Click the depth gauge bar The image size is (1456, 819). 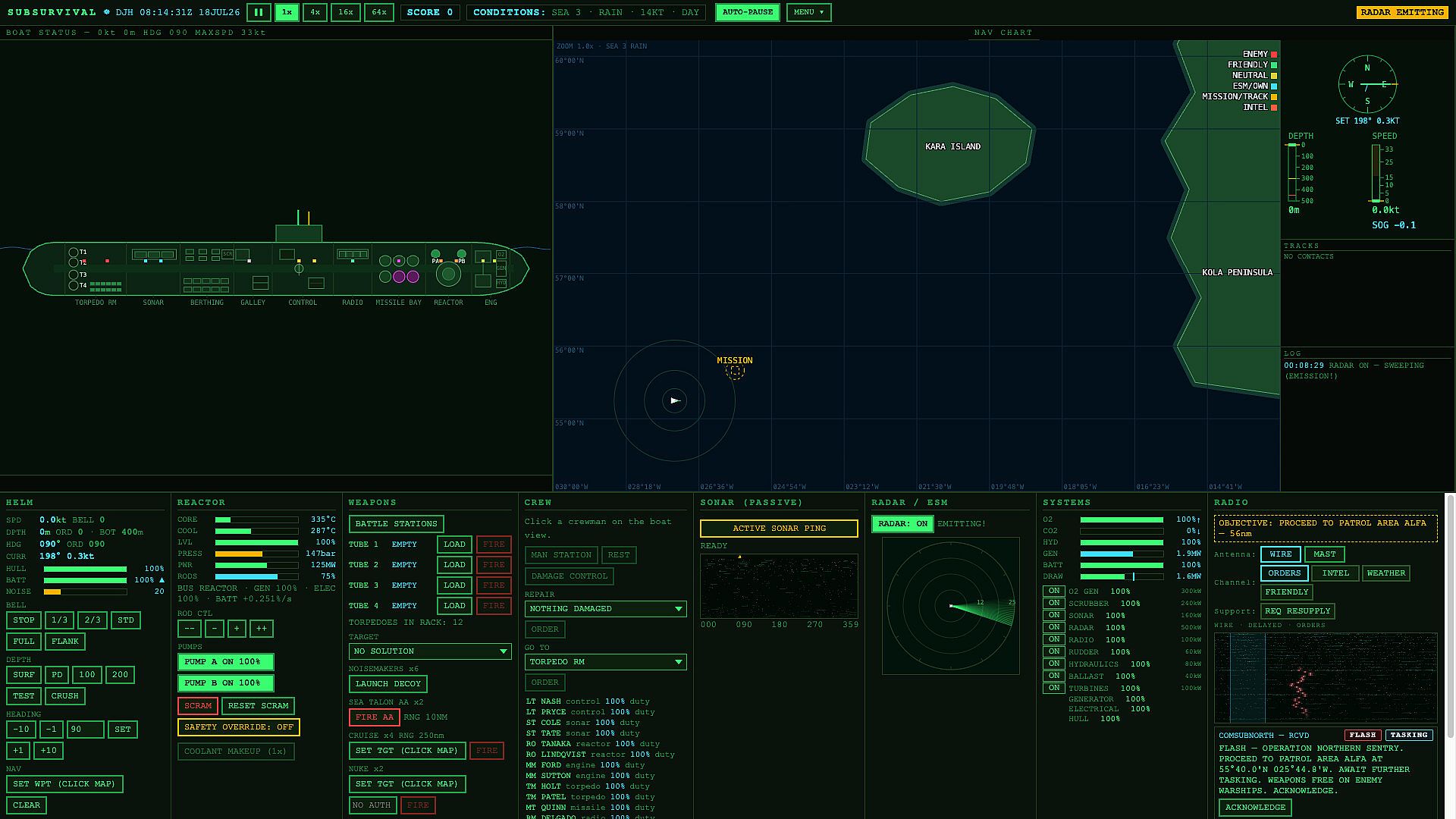(1293, 173)
